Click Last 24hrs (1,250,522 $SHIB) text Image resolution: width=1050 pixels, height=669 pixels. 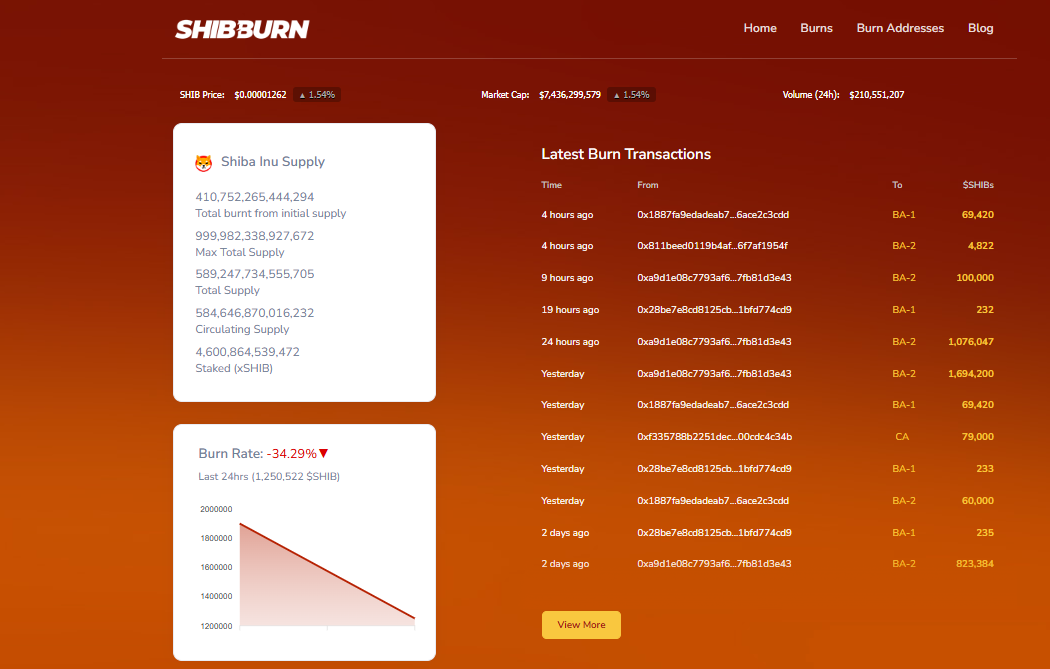269,477
